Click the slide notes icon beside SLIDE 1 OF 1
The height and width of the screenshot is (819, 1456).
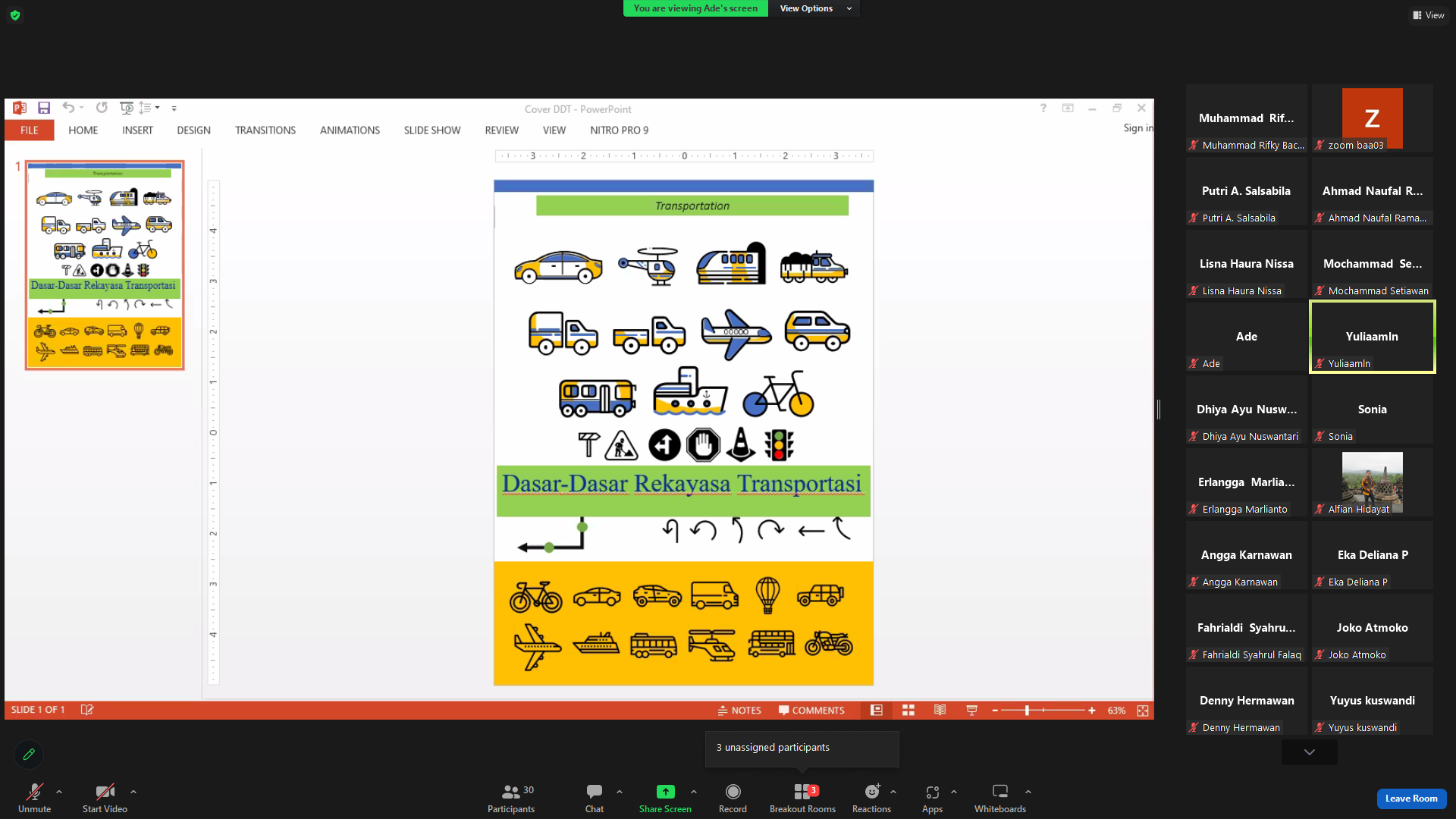point(87,710)
